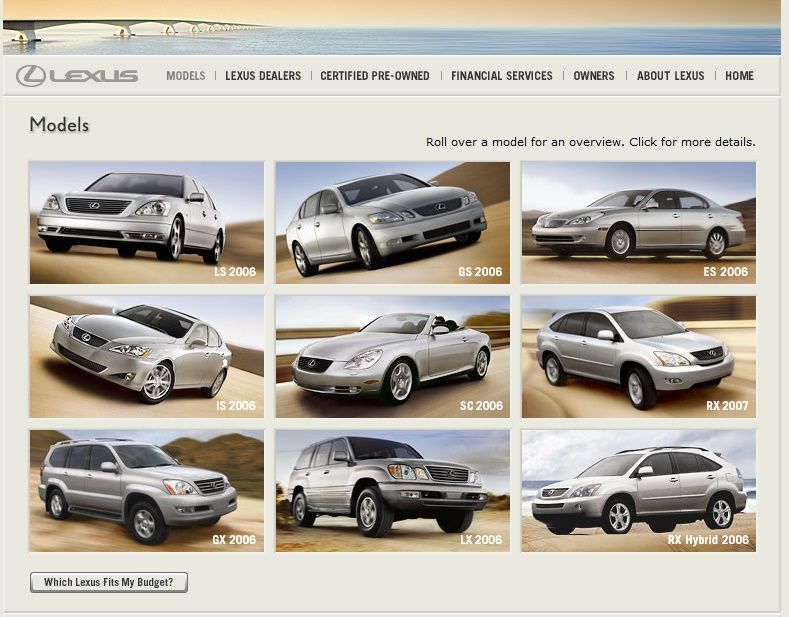Open the GS 2006 model image
789x617 pixels.
coord(392,222)
